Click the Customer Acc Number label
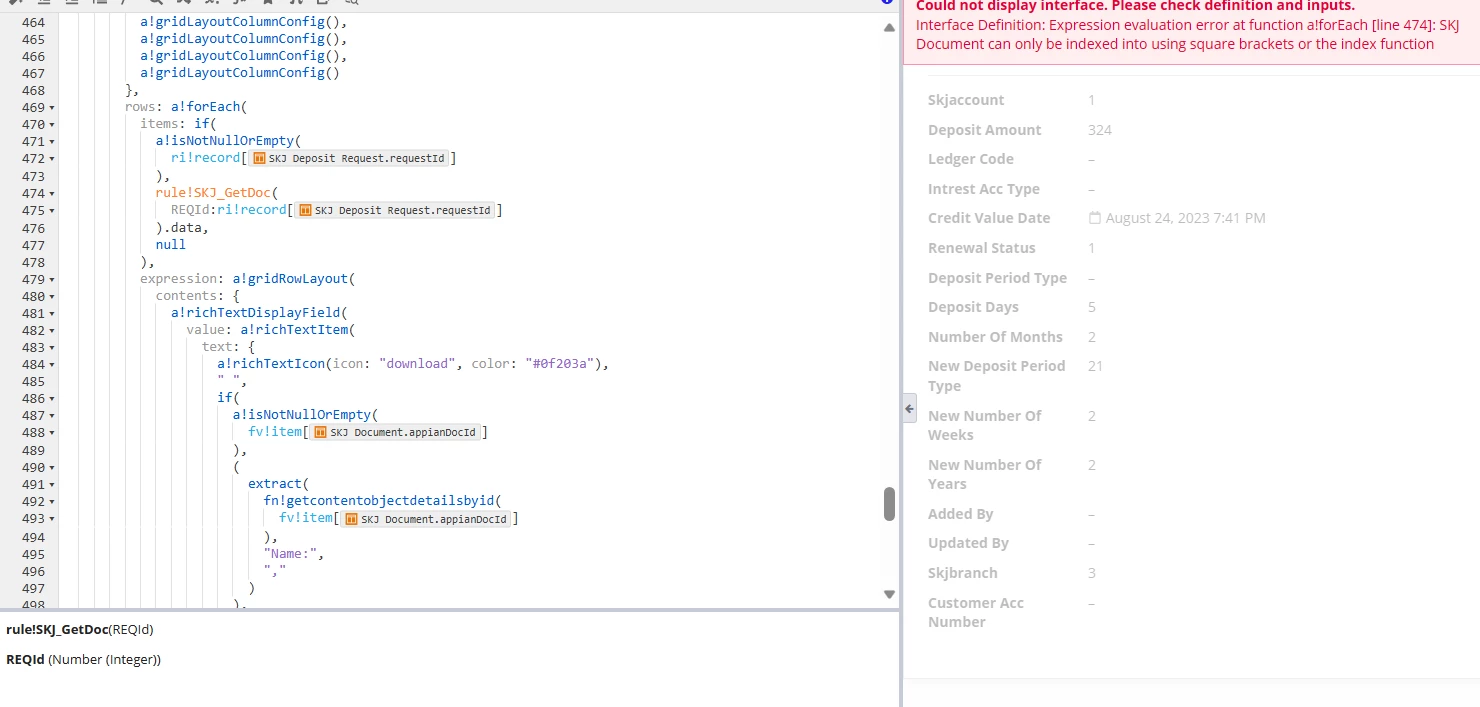This screenshot has width=1480, height=707. tap(976, 612)
